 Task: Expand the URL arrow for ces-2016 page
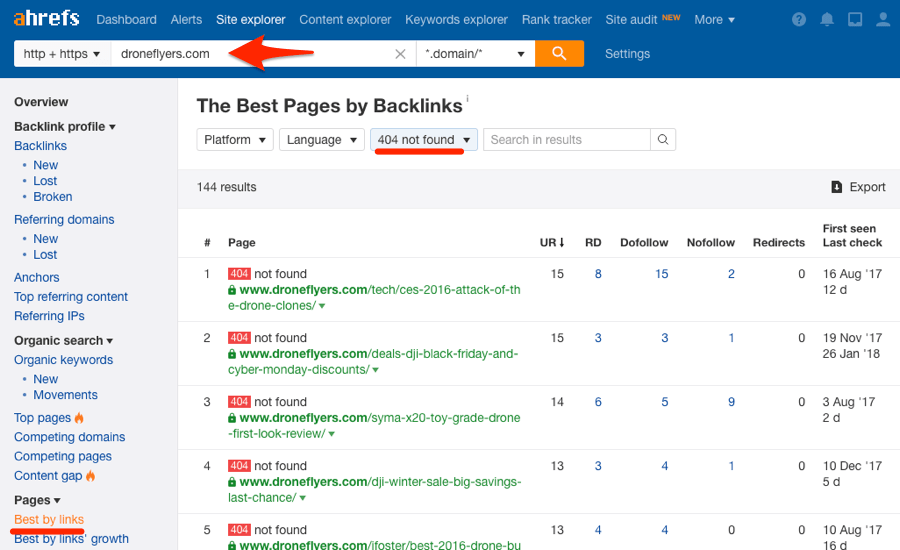pyautogui.click(x=322, y=306)
